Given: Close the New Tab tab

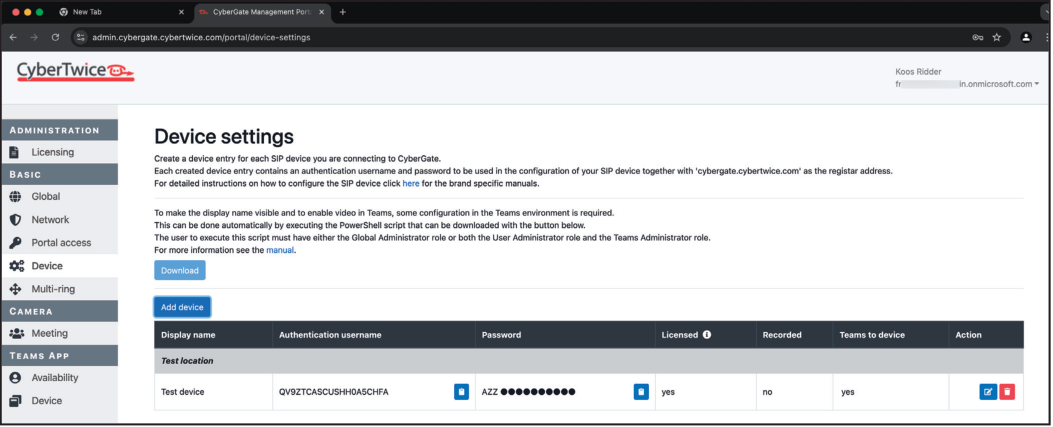Looking at the screenshot, I should pyautogui.click(x=181, y=12).
